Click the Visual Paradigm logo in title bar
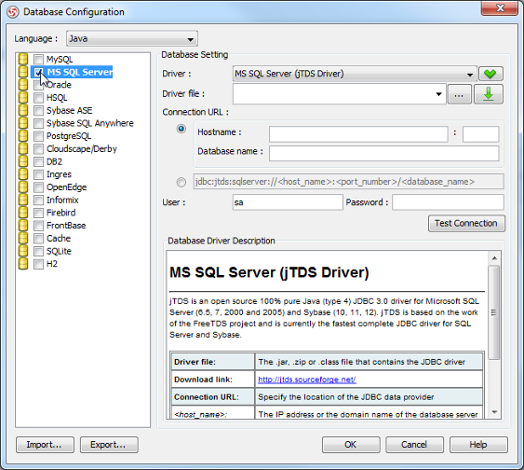The height and width of the screenshot is (470, 524). (x=13, y=12)
